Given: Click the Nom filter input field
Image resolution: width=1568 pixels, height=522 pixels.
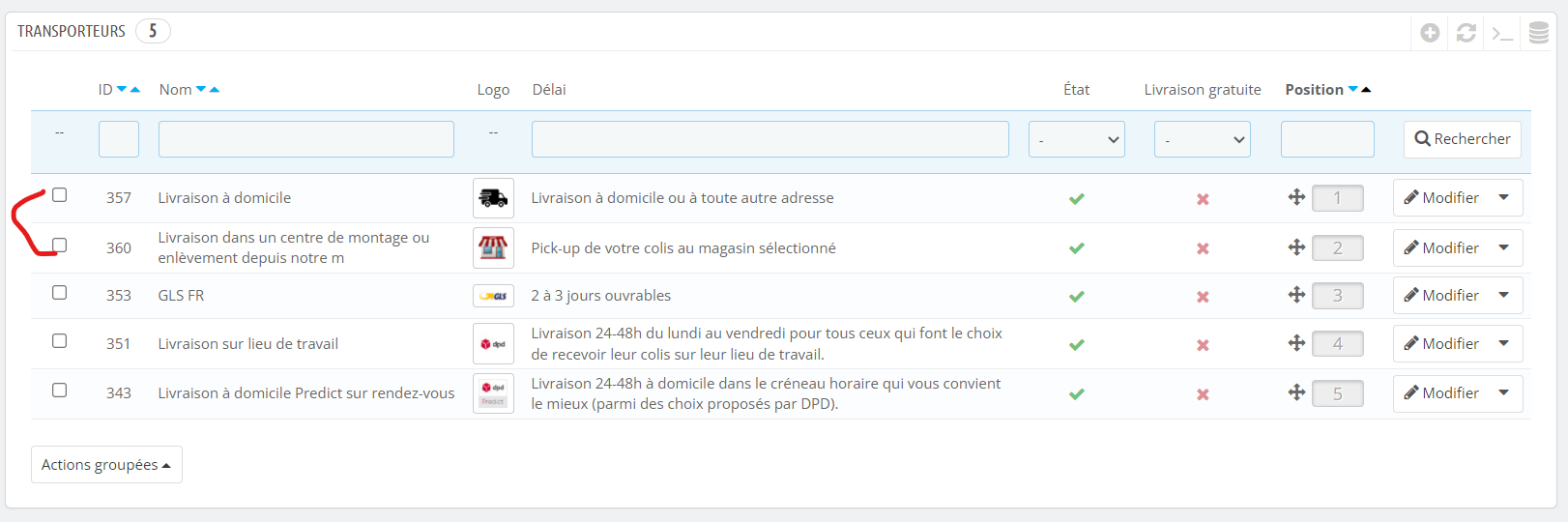Looking at the screenshot, I should coord(306,139).
